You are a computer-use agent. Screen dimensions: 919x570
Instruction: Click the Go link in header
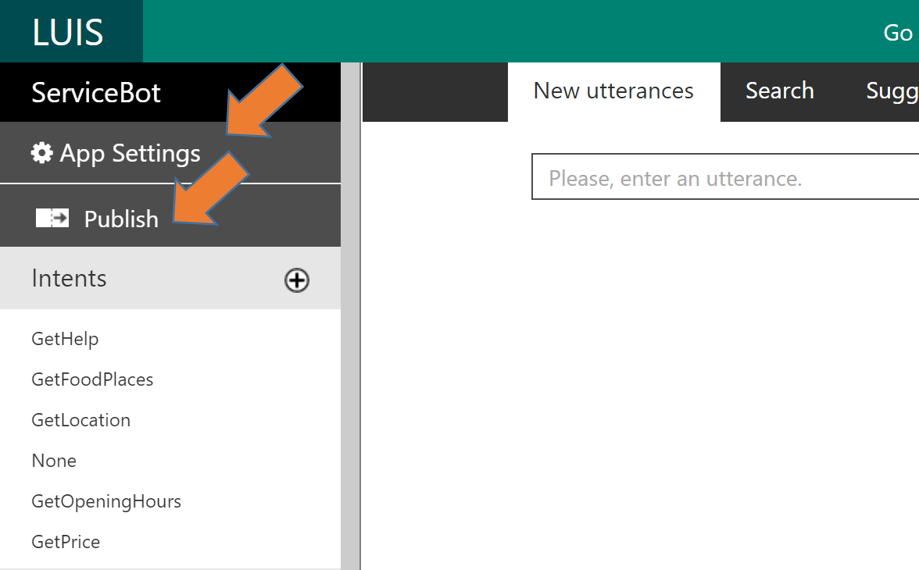tap(898, 33)
